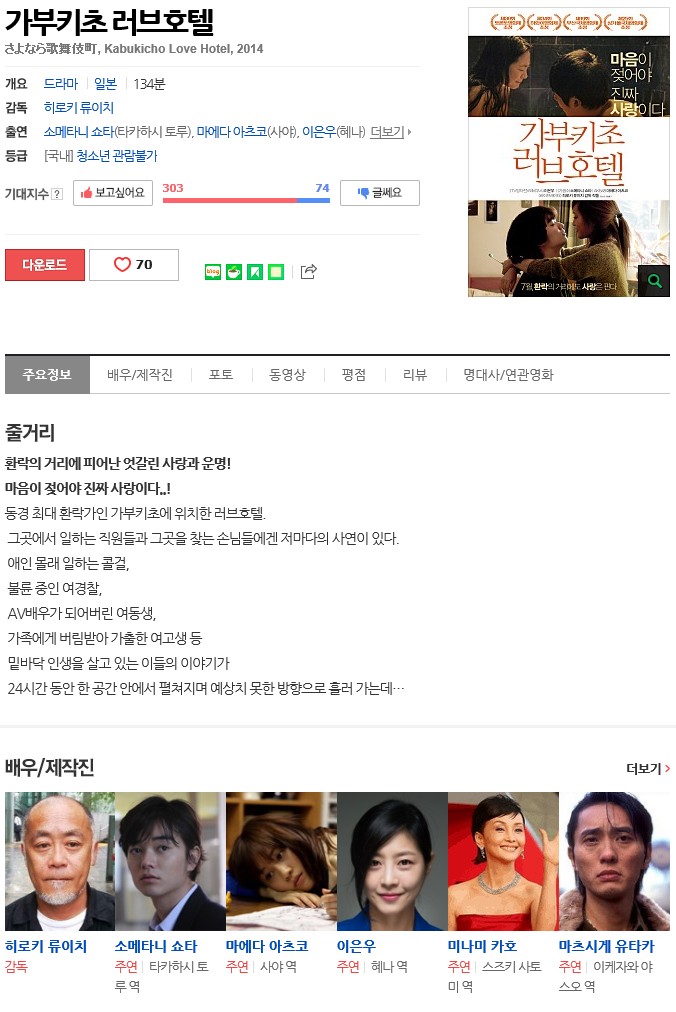Image resolution: width=676 pixels, height=1012 pixels.
Task: Open 이은우 actress photo thumbnail
Action: pos(392,861)
